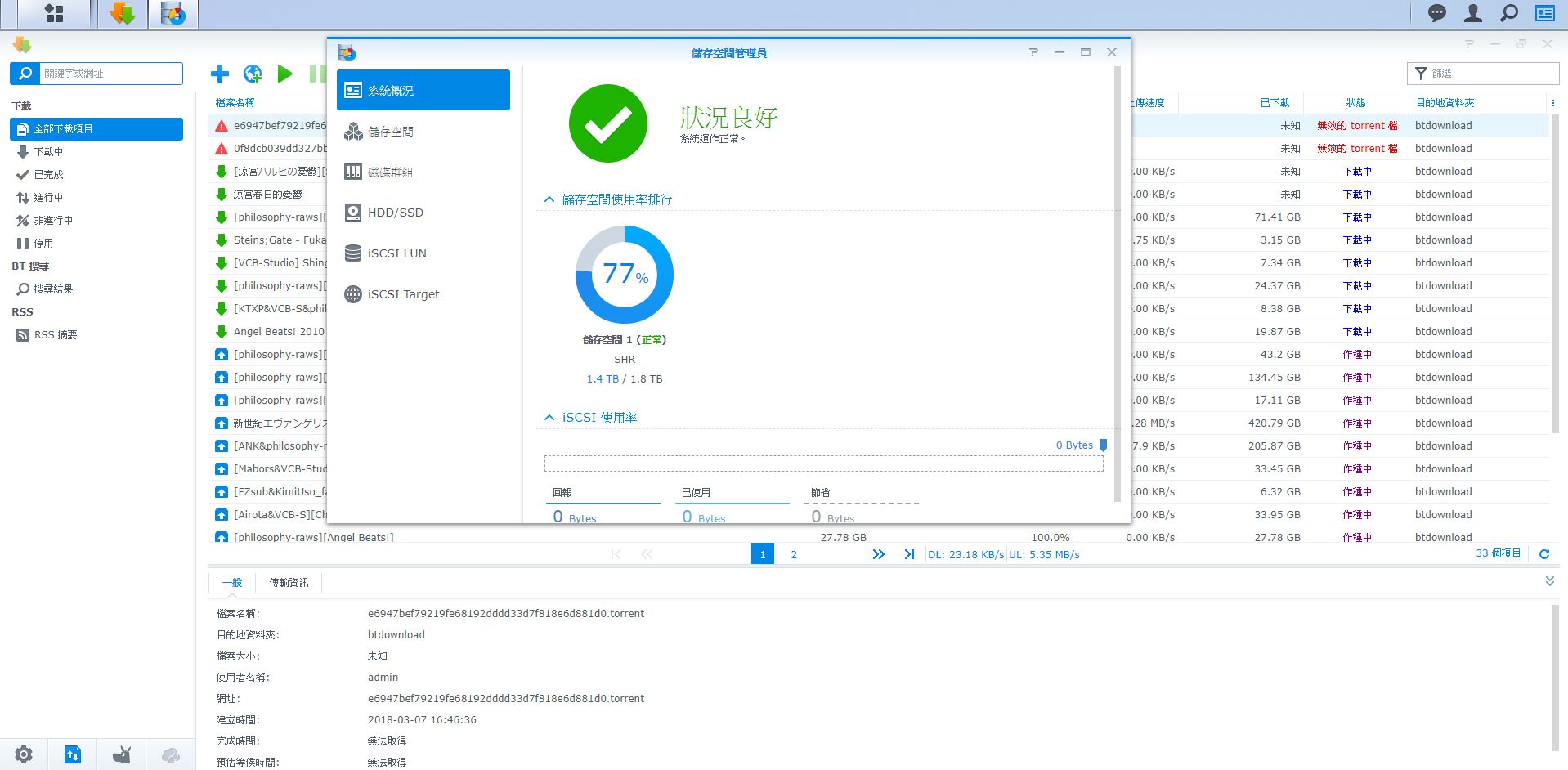This screenshot has height=770, width=1568.
Task: Open the user account options icon
Action: point(1473,13)
